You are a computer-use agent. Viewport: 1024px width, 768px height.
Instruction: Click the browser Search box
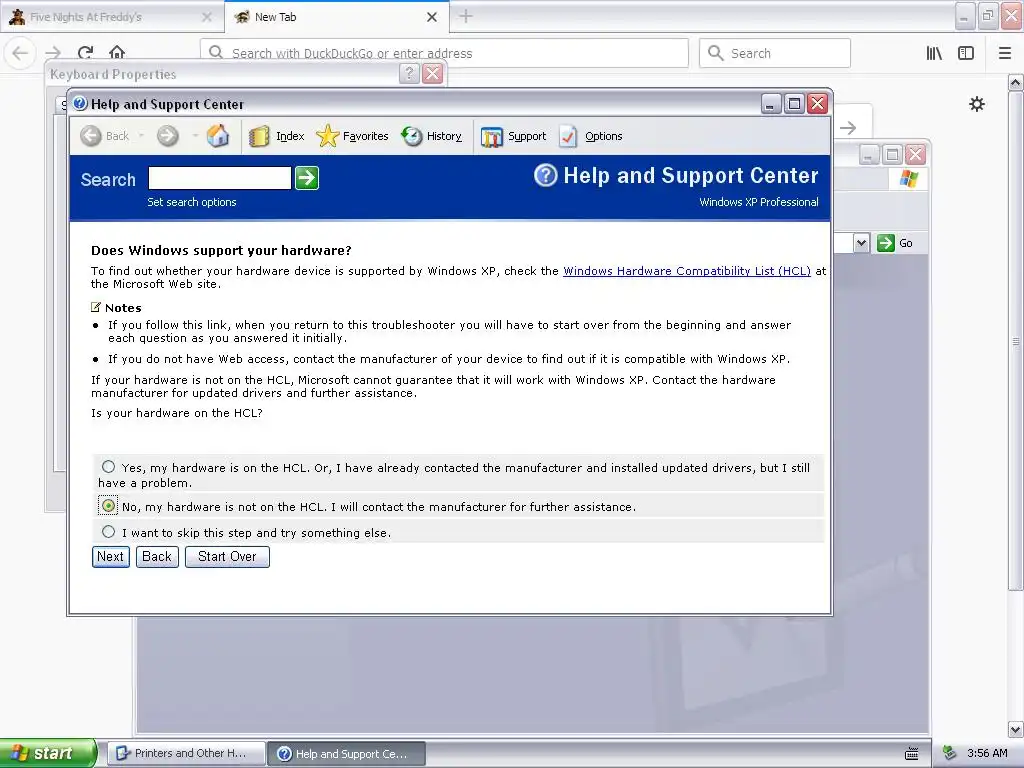pos(775,53)
